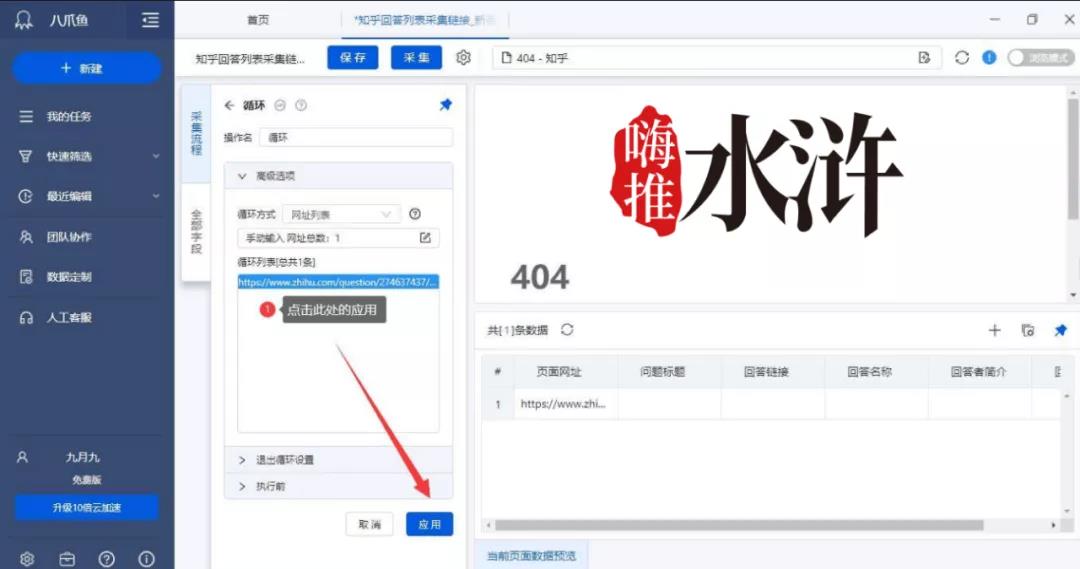Pin the 循环 settings panel
Image resolution: width=1080 pixels, height=569 pixels.
(x=446, y=105)
